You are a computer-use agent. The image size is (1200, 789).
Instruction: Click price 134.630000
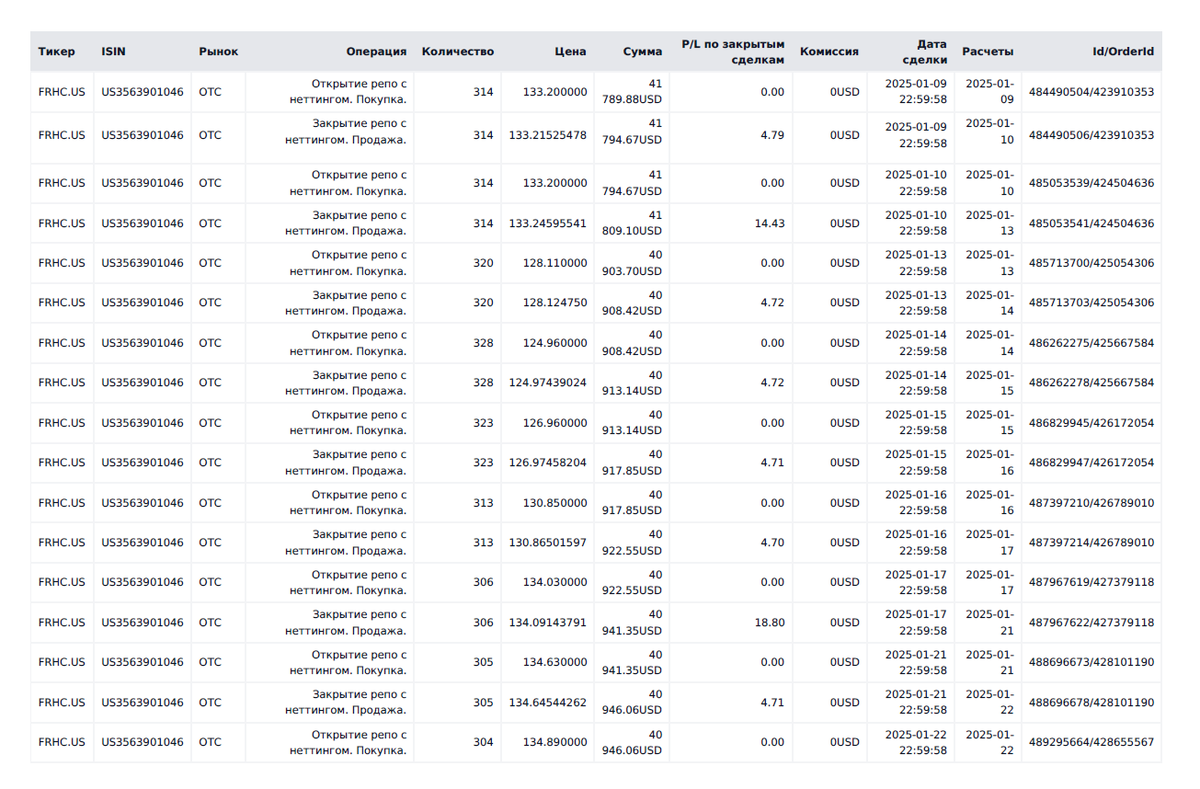click(555, 662)
